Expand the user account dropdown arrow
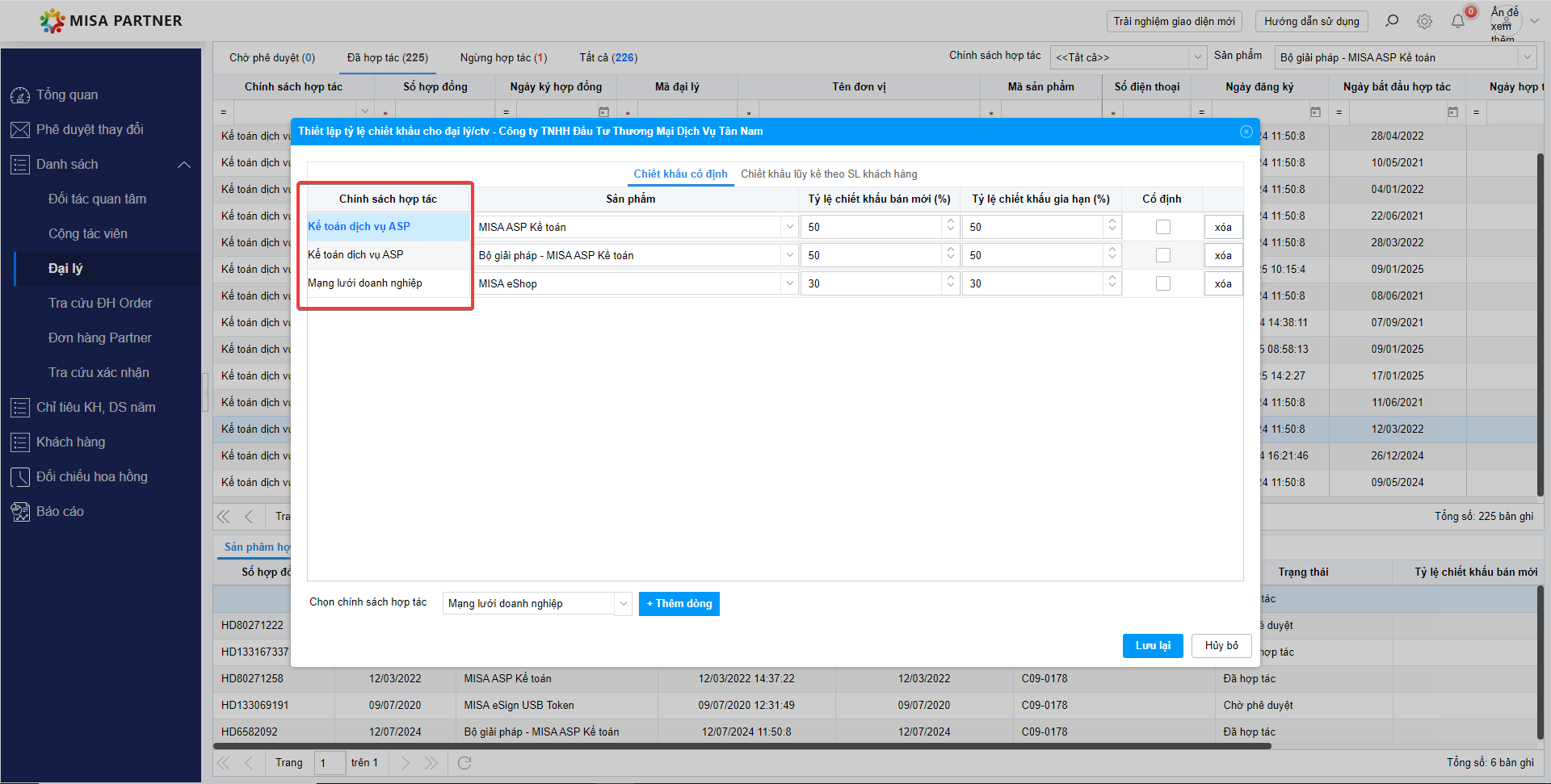The height and width of the screenshot is (784, 1551). pyautogui.click(x=1535, y=22)
